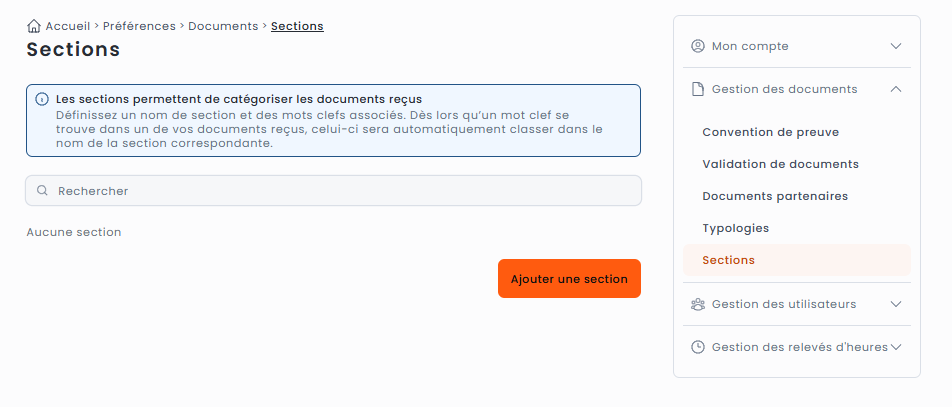
Task: Click the home icon in breadcrumb
Action: click(34, 26)
